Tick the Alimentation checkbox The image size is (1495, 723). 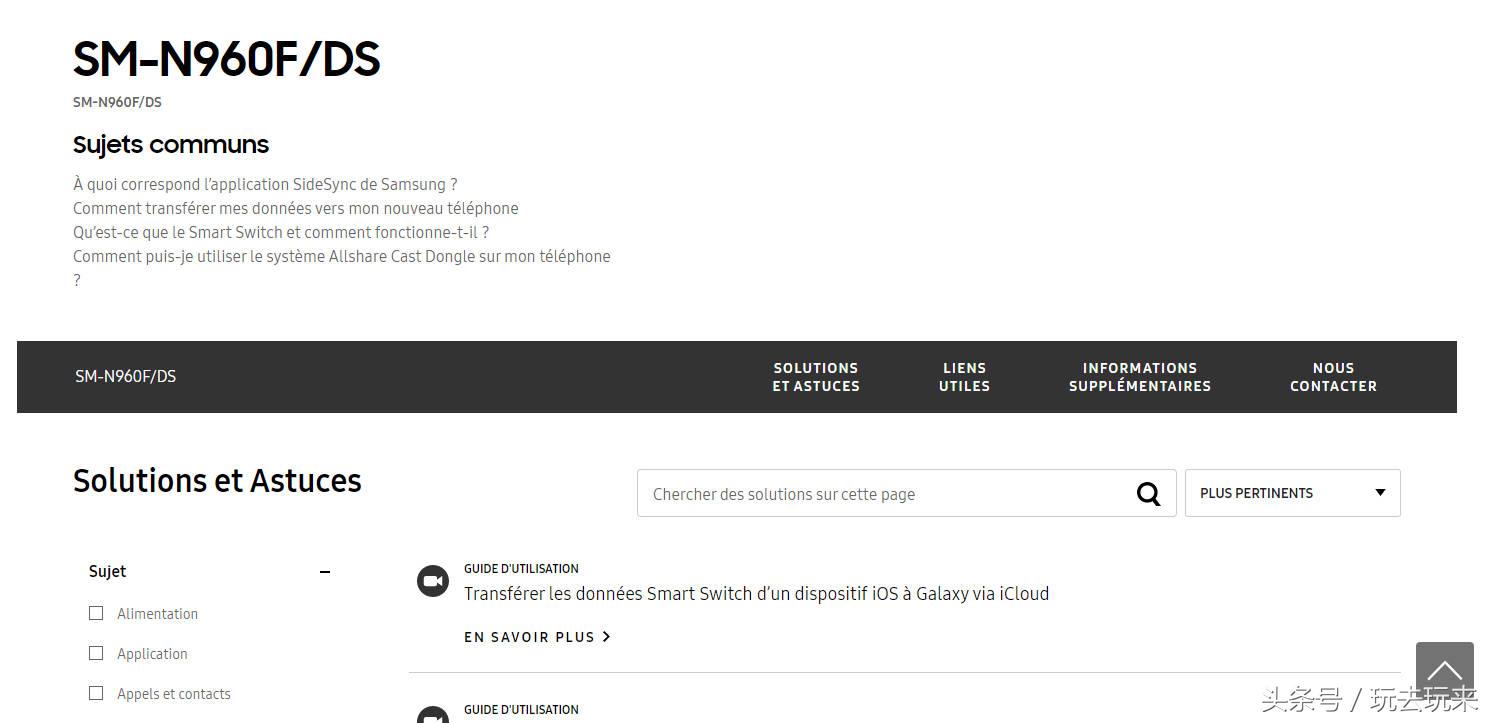[96, 613]
